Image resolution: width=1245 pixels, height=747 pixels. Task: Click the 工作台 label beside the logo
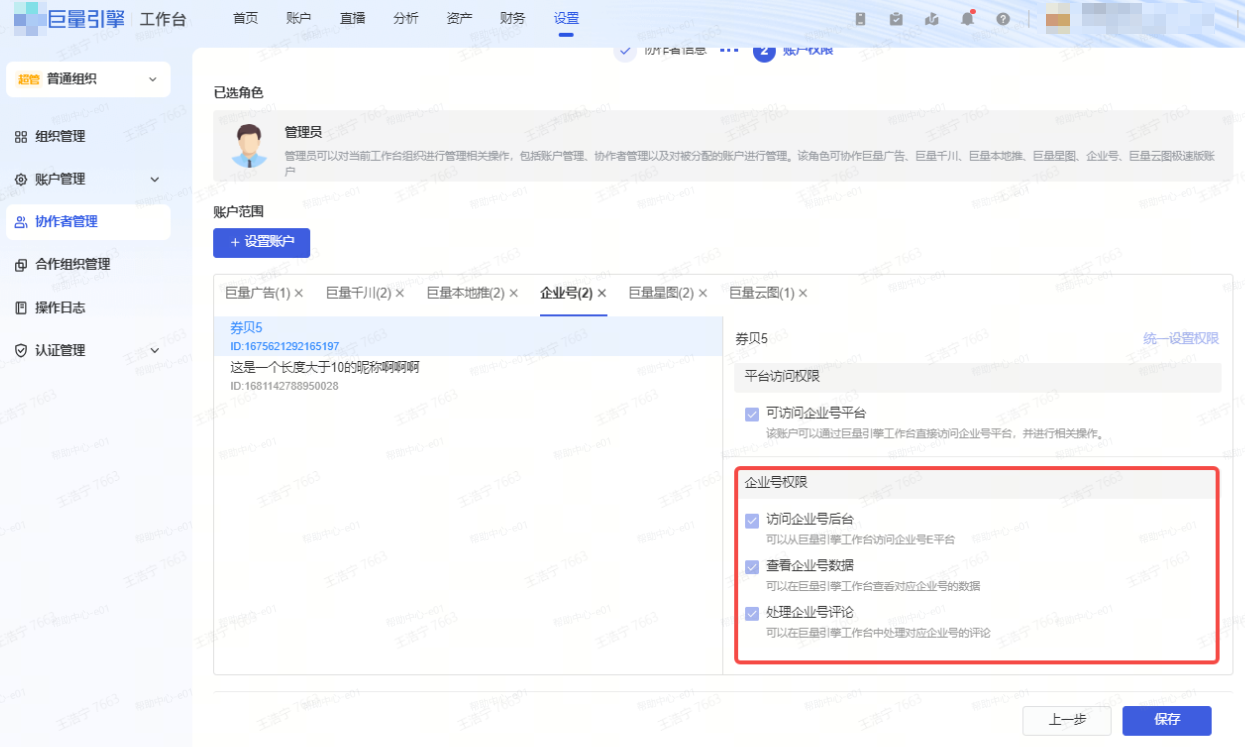(163, 19)
